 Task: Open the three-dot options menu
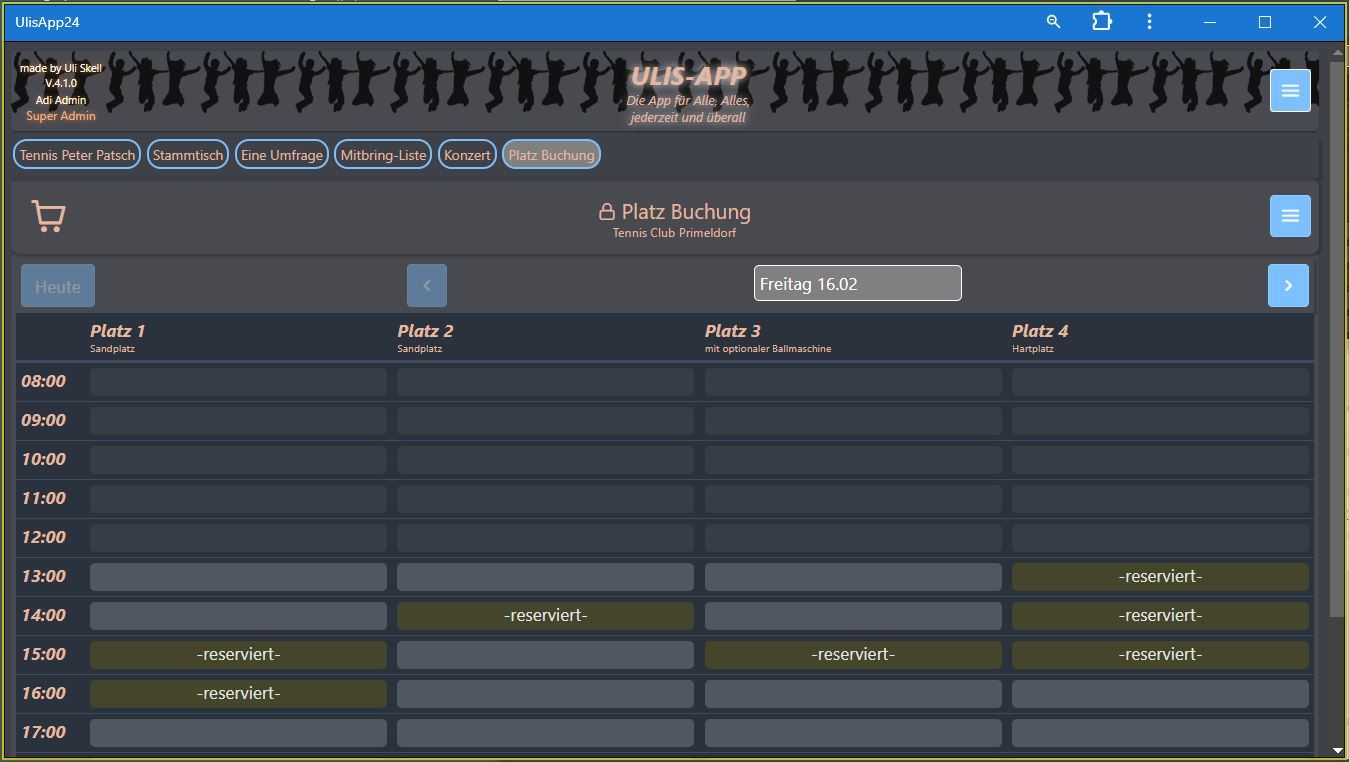click(1149, 21)
